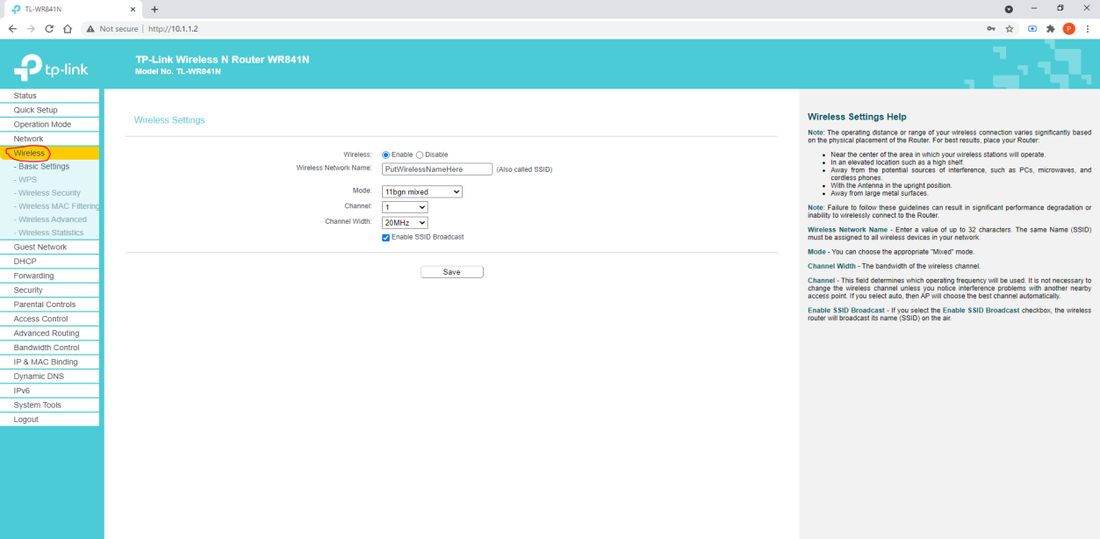Open Quick Setup in sidebar
The width and height of the screenshot is (1100, 539).
49,110
